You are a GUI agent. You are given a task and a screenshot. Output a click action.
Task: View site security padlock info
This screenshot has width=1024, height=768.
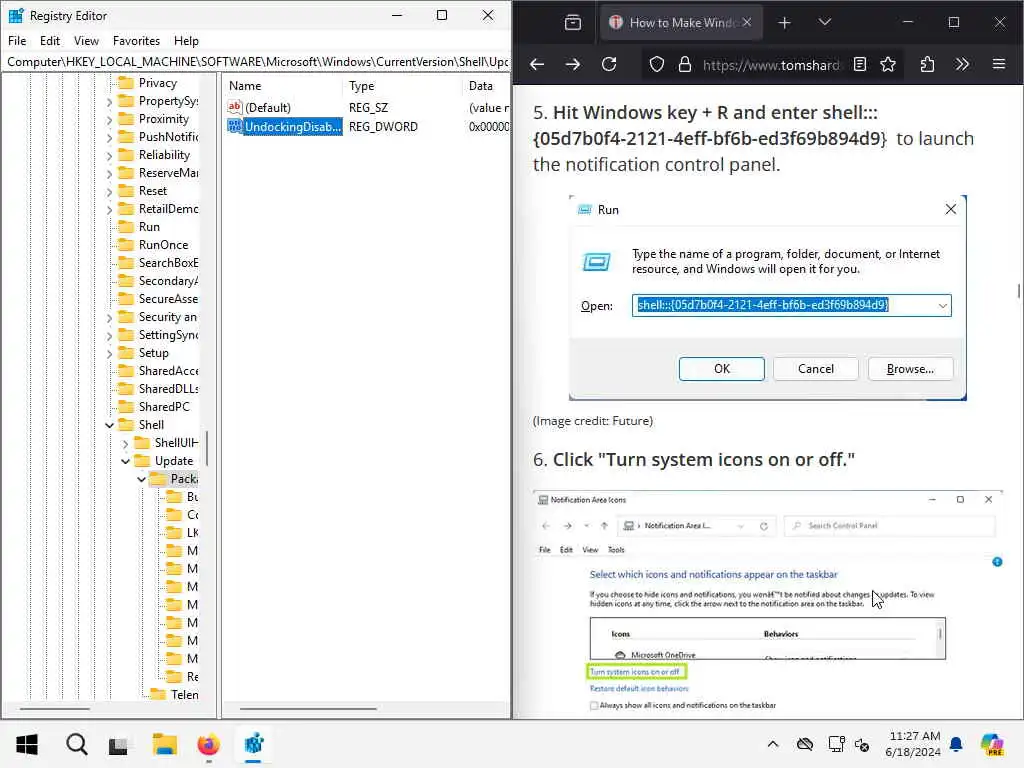[x=684, y=64]
